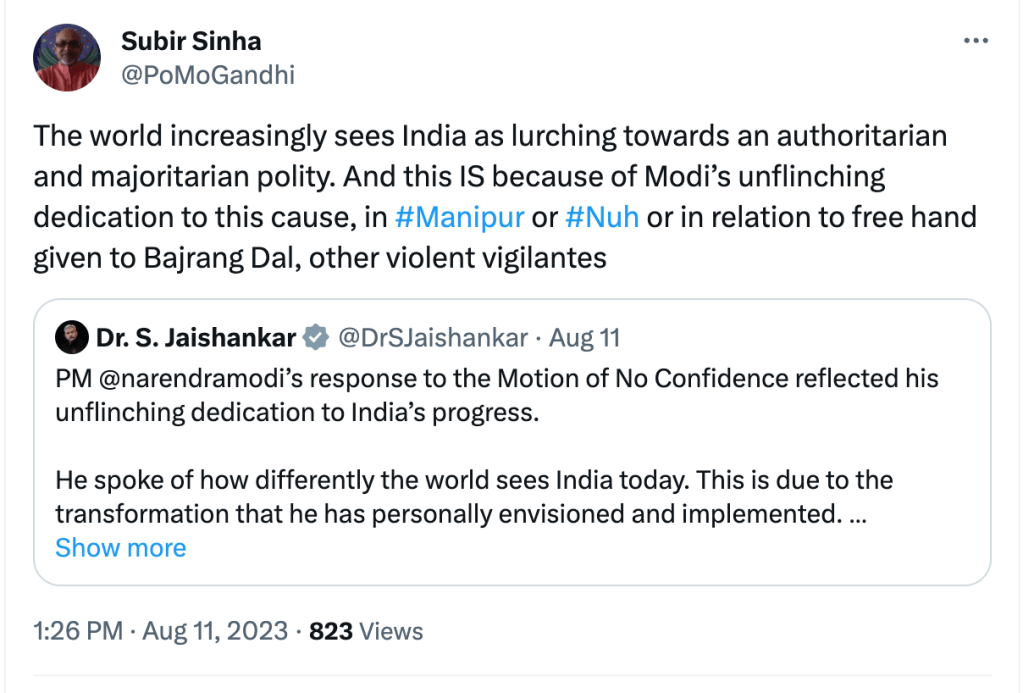The image size is (1023, 693).
Task: Click the ellipsis ending the quoted text
Action: (857, 513)
